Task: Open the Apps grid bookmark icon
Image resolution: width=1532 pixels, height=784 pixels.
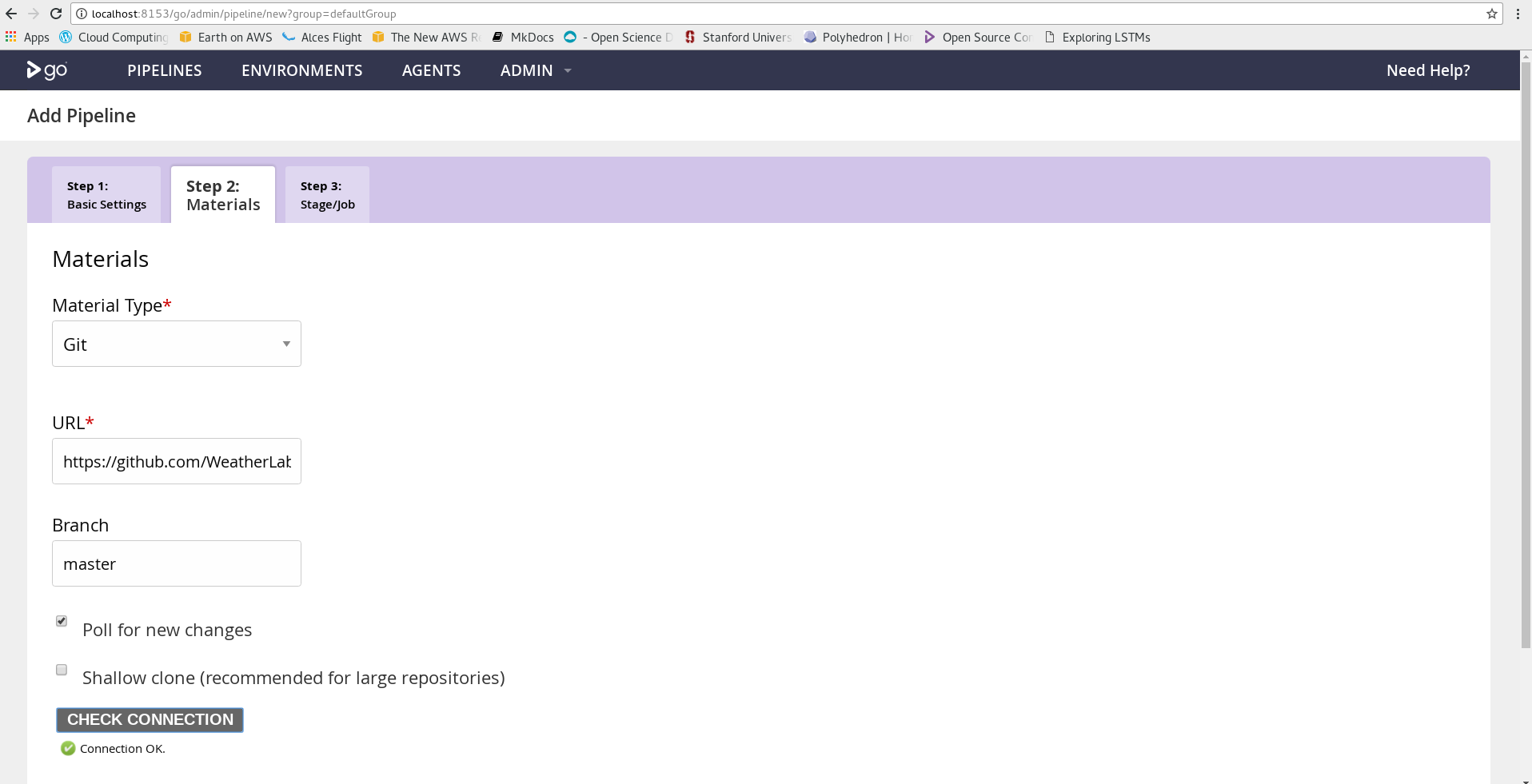Action: click(x=11, y=37)
